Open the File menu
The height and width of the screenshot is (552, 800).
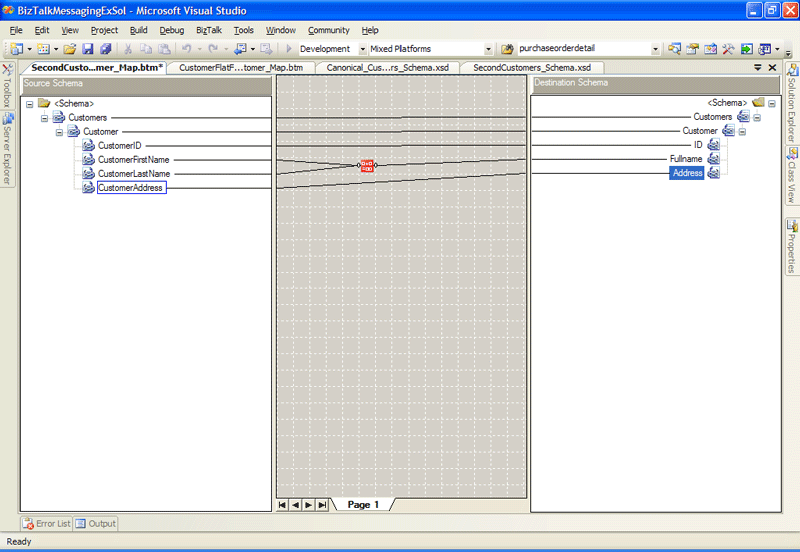point(16,30)
